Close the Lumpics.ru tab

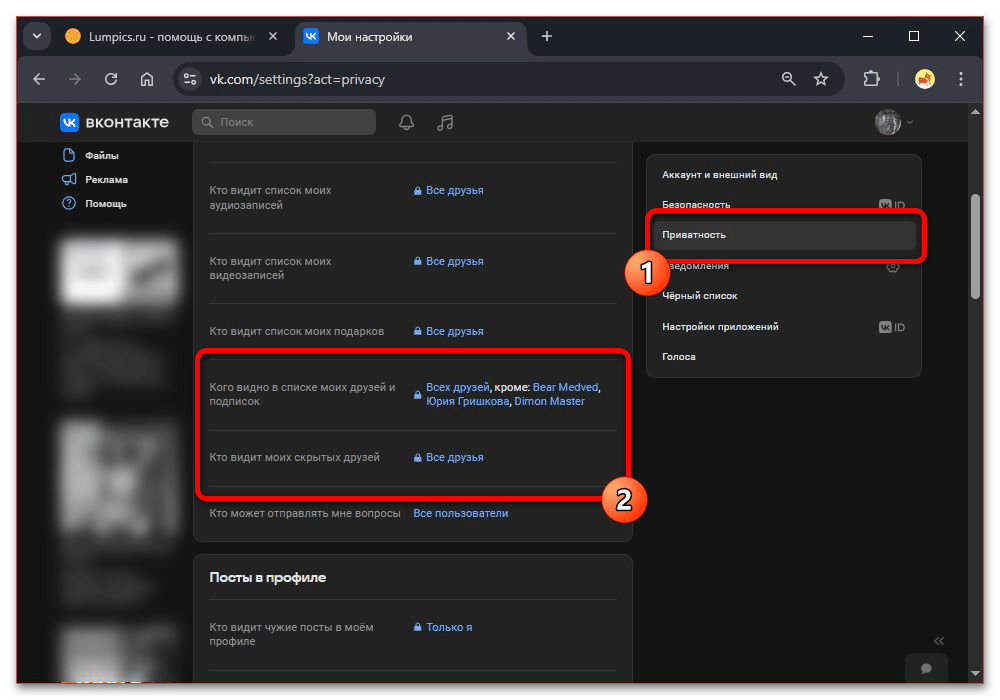[273, 36]
